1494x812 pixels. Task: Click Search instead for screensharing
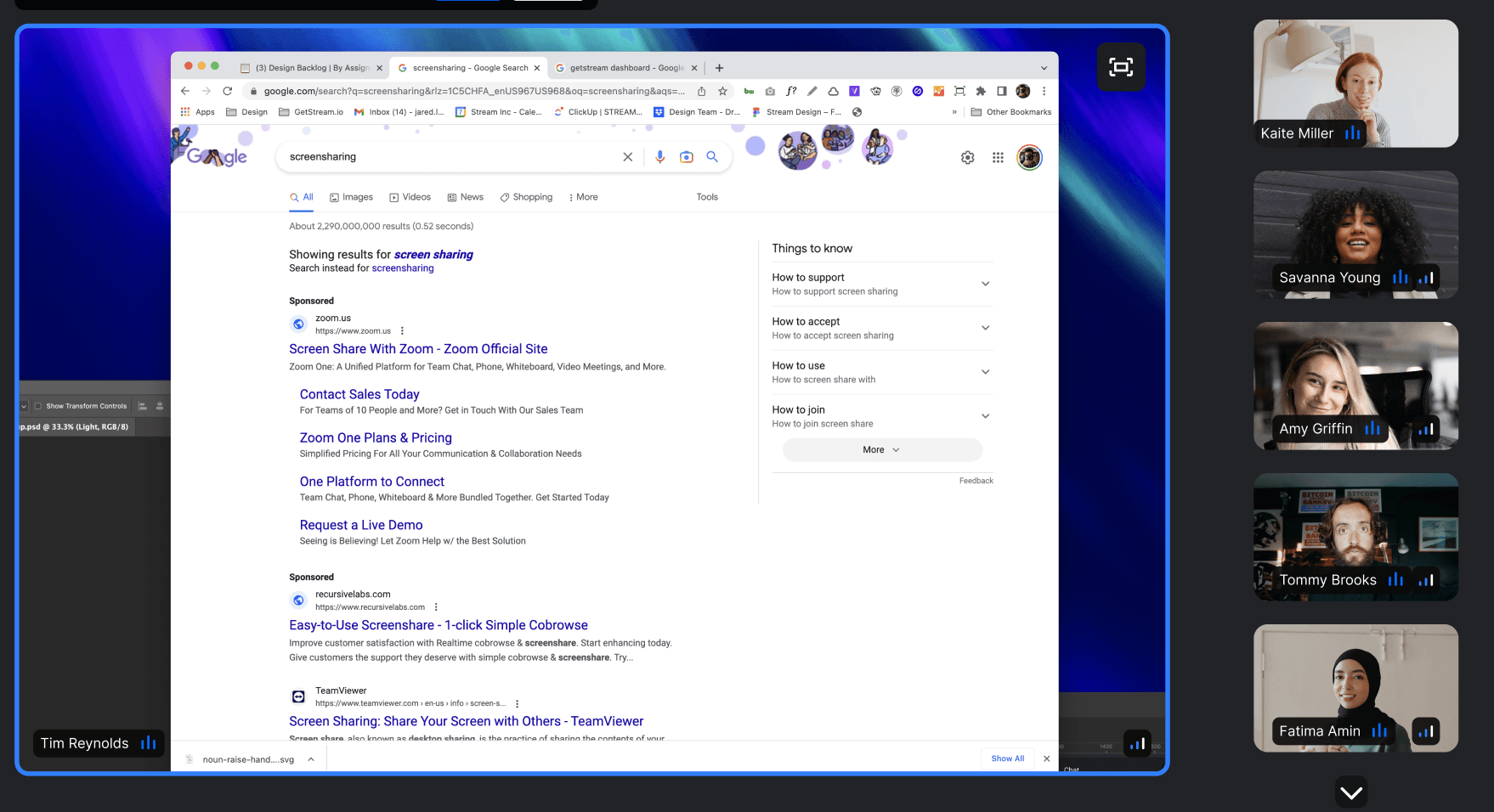click(403, 268)
